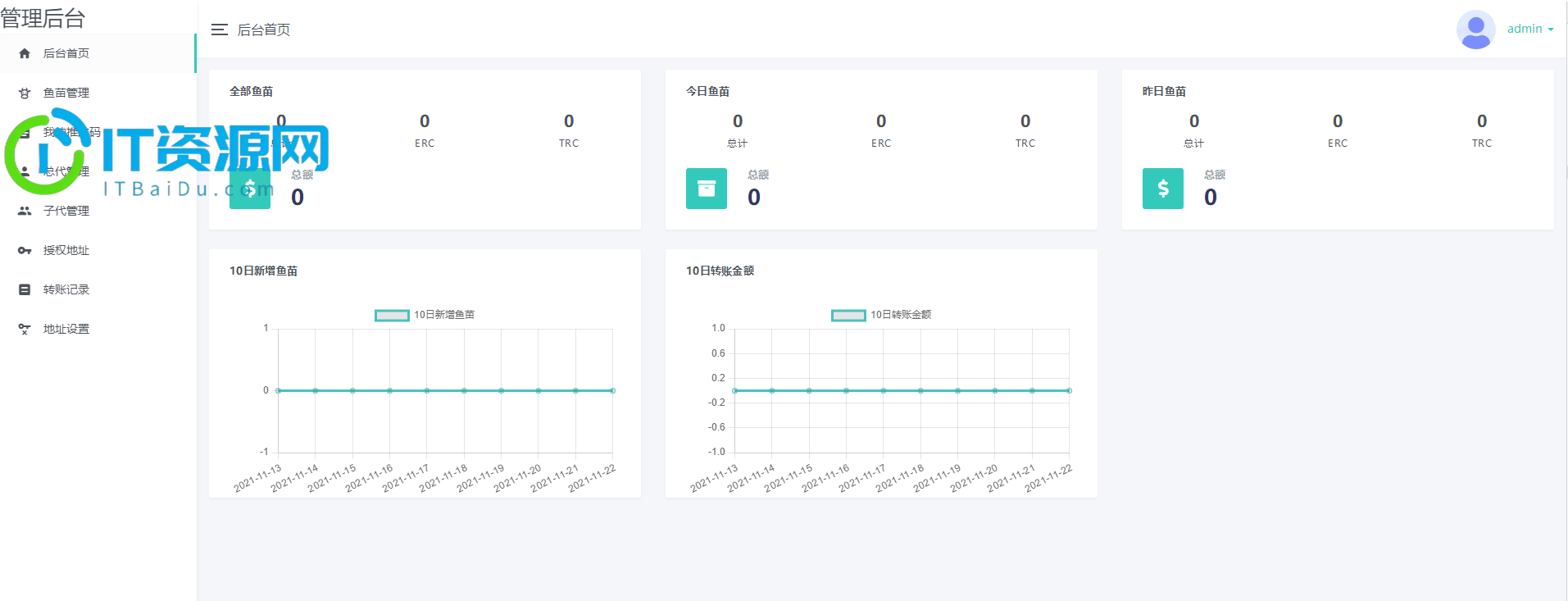Screen dimensions: 1568x601
Task: Click the 昨日鱼苗 card title
Action: pos(1165,91)
